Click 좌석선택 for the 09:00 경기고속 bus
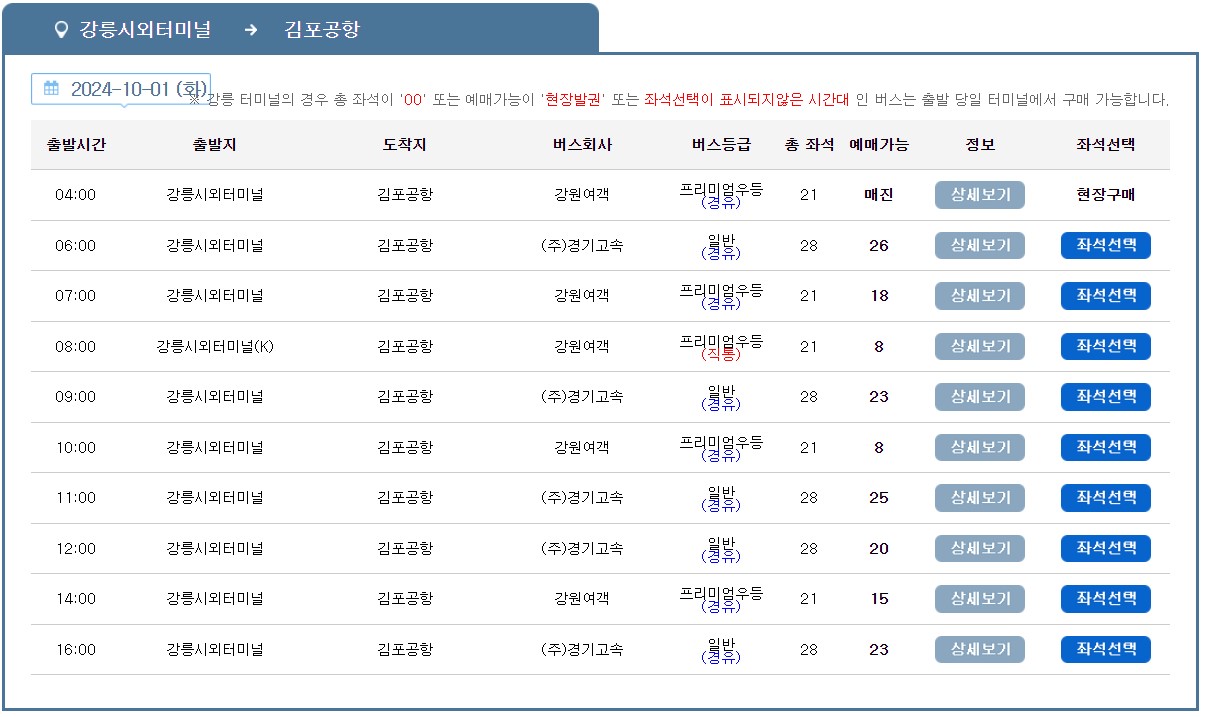1208x717 pixels. point(1105,396)
